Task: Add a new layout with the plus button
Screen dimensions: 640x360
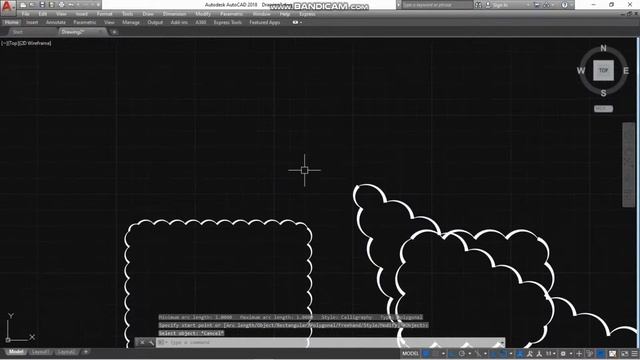Action: point(86,352)
